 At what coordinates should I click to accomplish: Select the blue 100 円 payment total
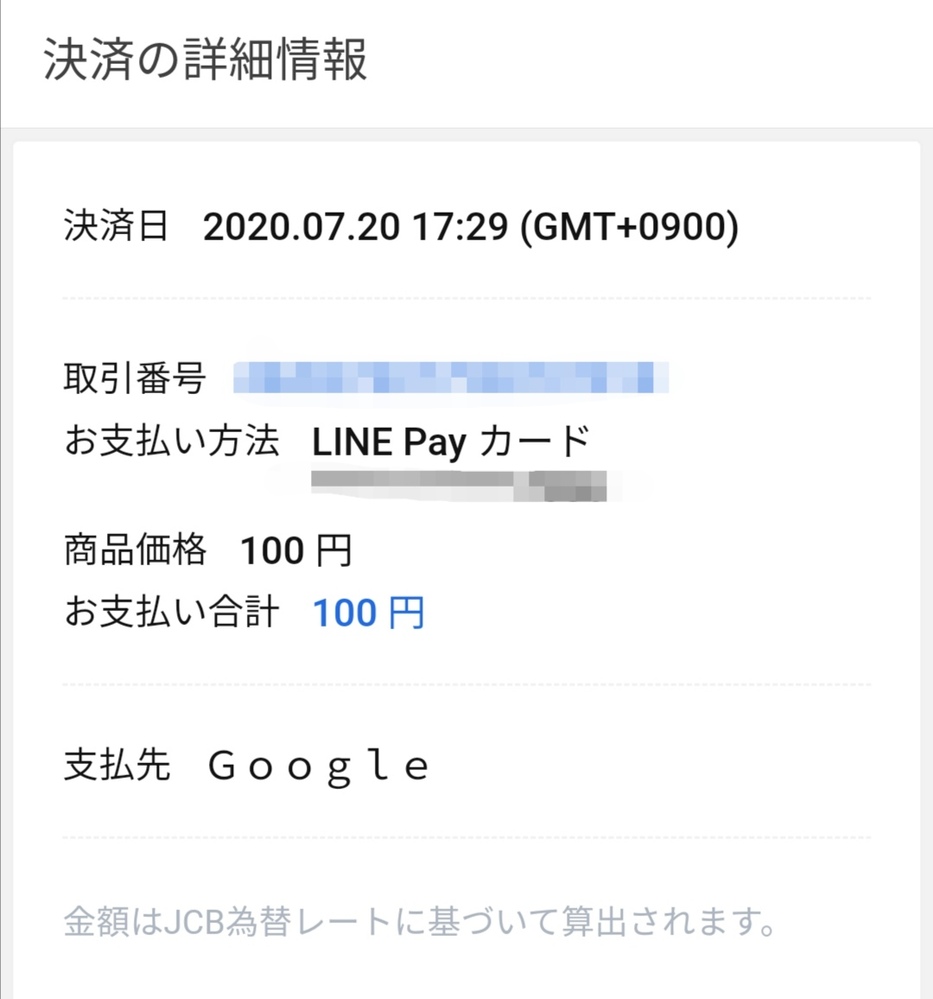368,613
